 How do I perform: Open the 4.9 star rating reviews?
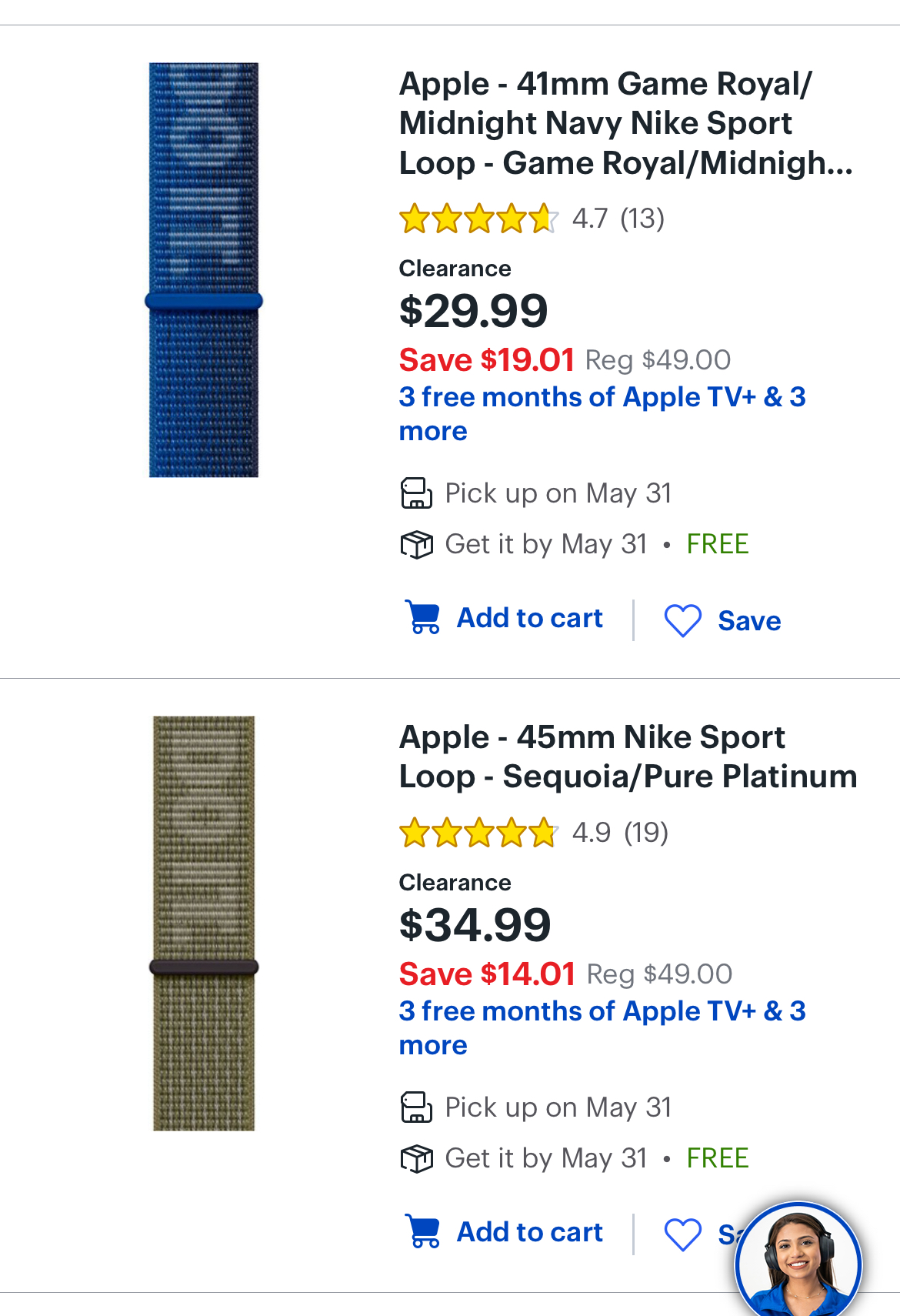[x=533, y=833]
